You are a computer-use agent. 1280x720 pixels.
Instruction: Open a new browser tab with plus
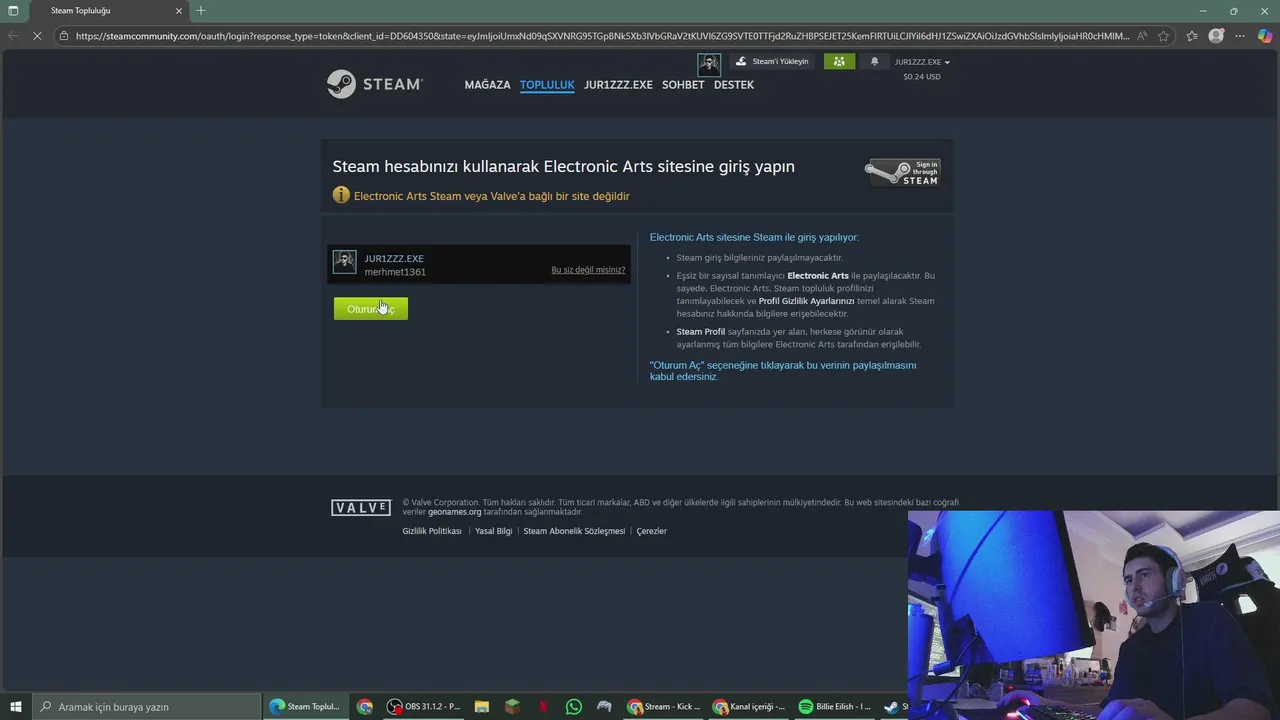201,10
